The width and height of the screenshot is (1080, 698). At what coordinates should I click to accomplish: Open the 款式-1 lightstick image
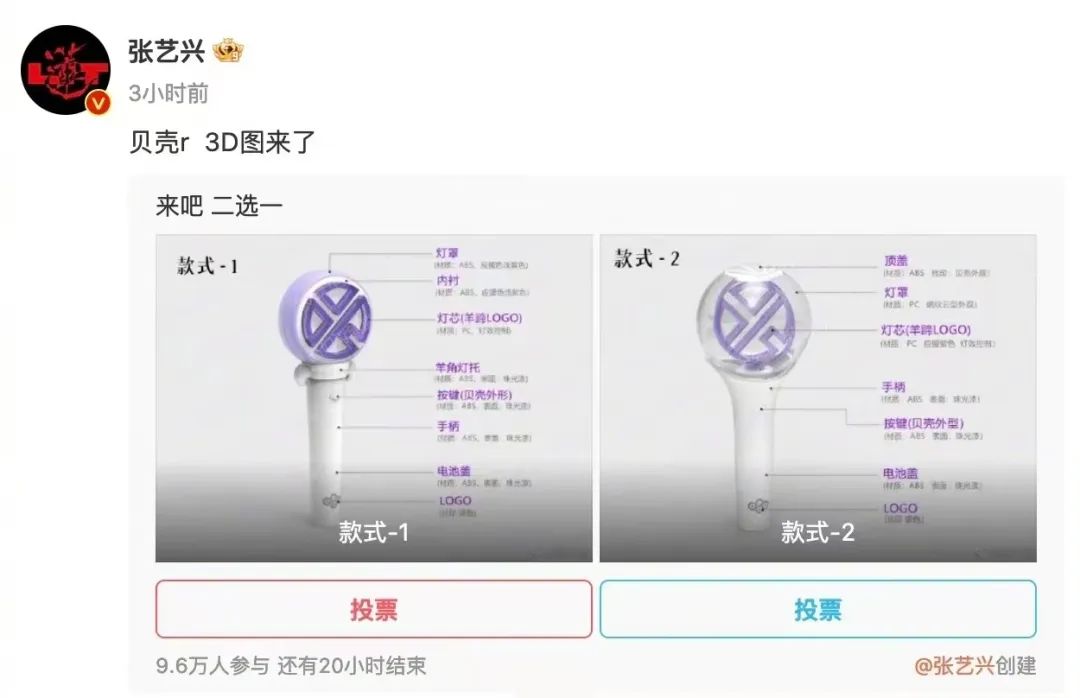click(x=374, y=398)
